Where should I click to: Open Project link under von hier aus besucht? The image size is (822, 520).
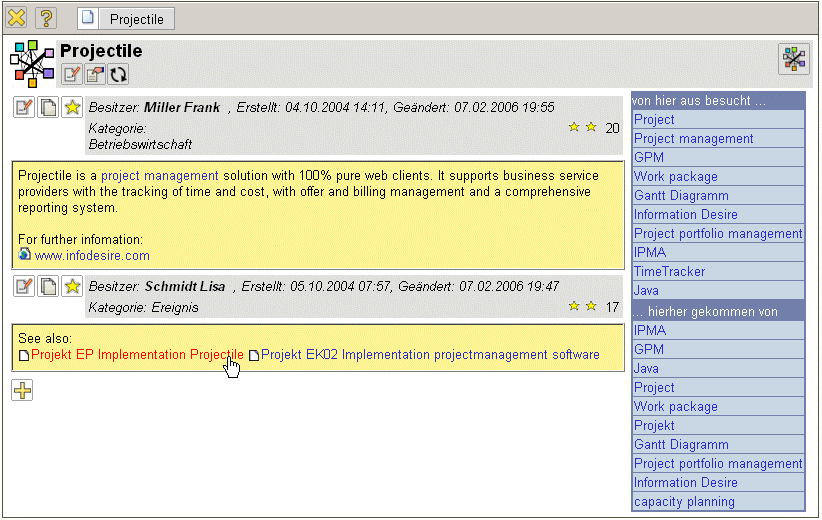(654, 120)
